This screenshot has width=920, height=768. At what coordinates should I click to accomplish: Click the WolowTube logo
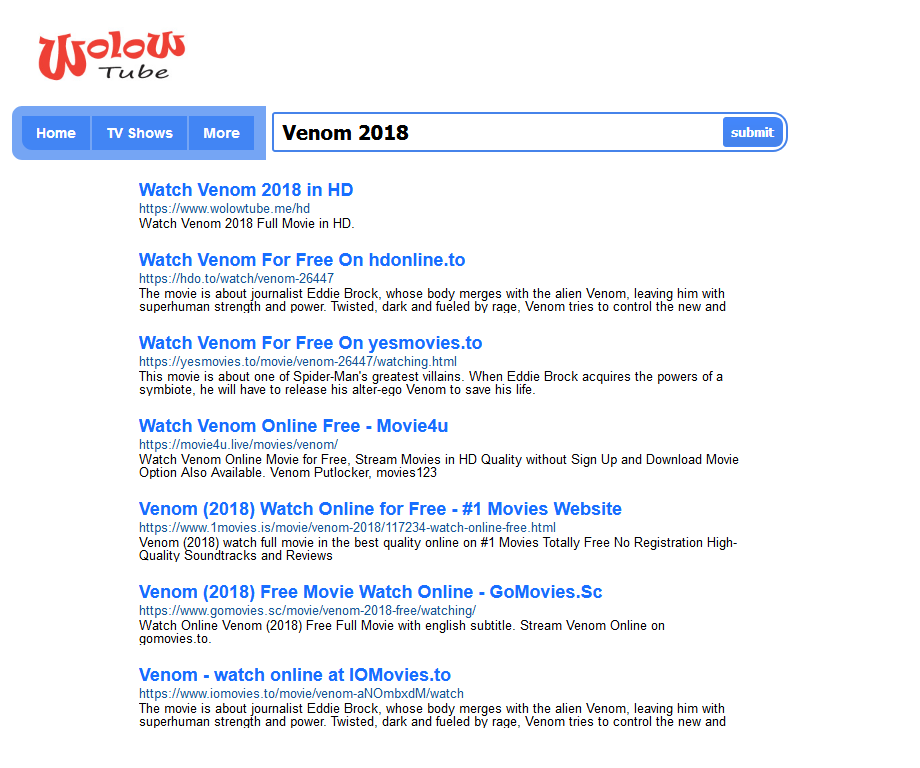coord(111,55)
